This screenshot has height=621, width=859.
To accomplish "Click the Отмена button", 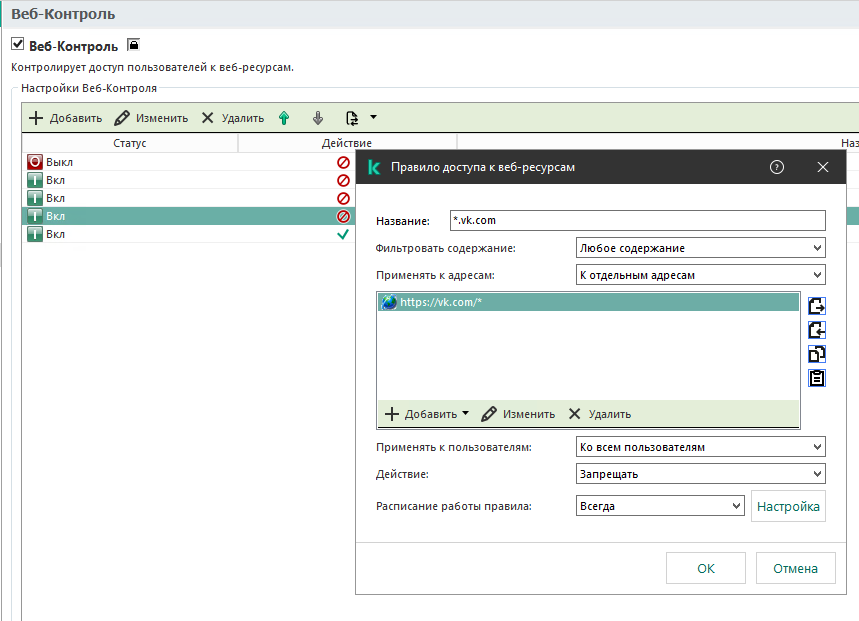I will [x=795, y=568].
